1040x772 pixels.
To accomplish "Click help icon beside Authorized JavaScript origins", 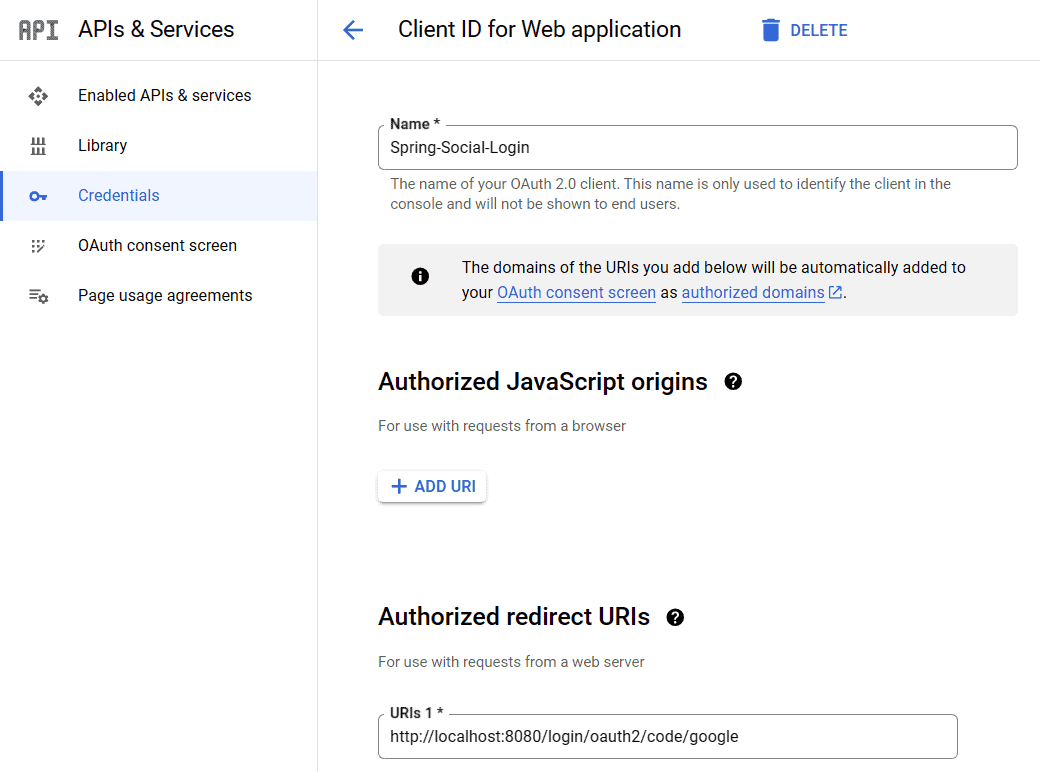I will click(733, 381).
